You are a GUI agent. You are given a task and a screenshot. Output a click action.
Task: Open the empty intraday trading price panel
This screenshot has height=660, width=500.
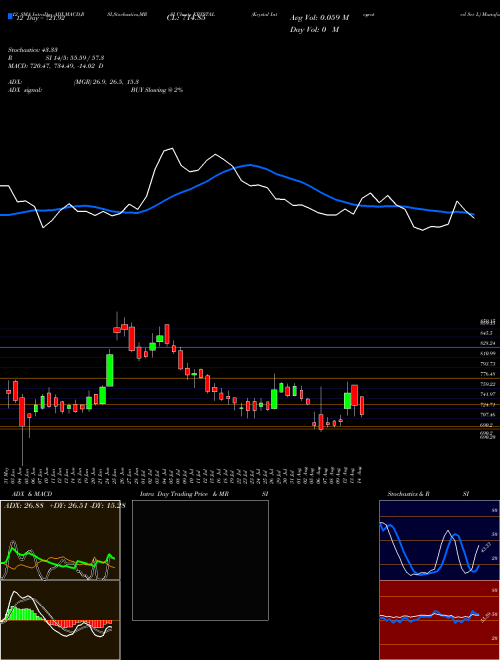tap(200, 560)
